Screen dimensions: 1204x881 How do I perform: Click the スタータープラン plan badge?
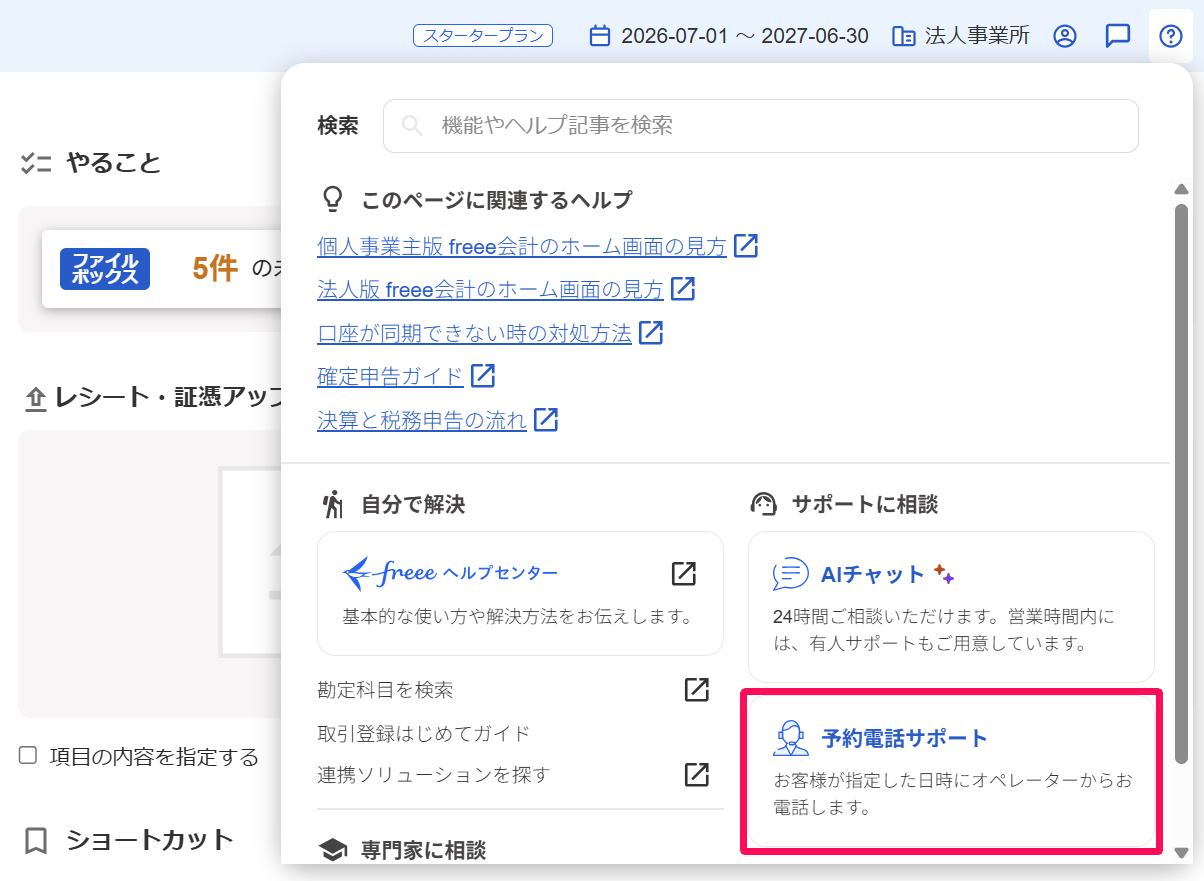(x=483, y=36)
